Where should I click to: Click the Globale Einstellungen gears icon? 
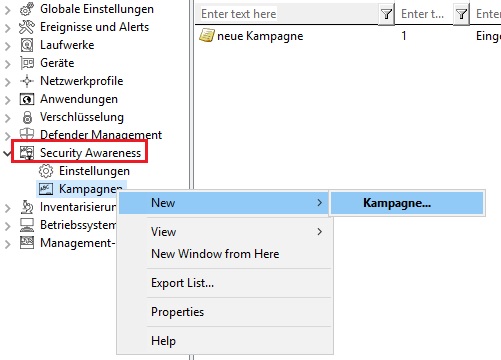[x=27, y=9]
